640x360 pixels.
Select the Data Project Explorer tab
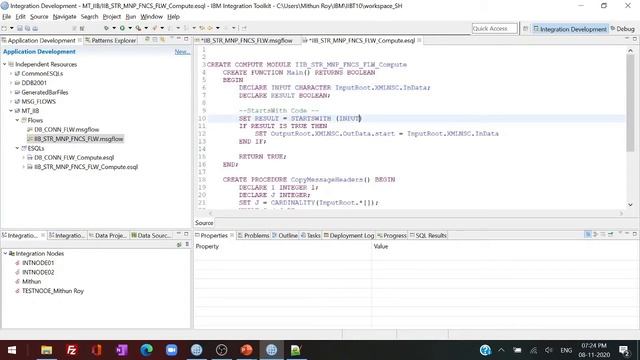tap(107, 236)
